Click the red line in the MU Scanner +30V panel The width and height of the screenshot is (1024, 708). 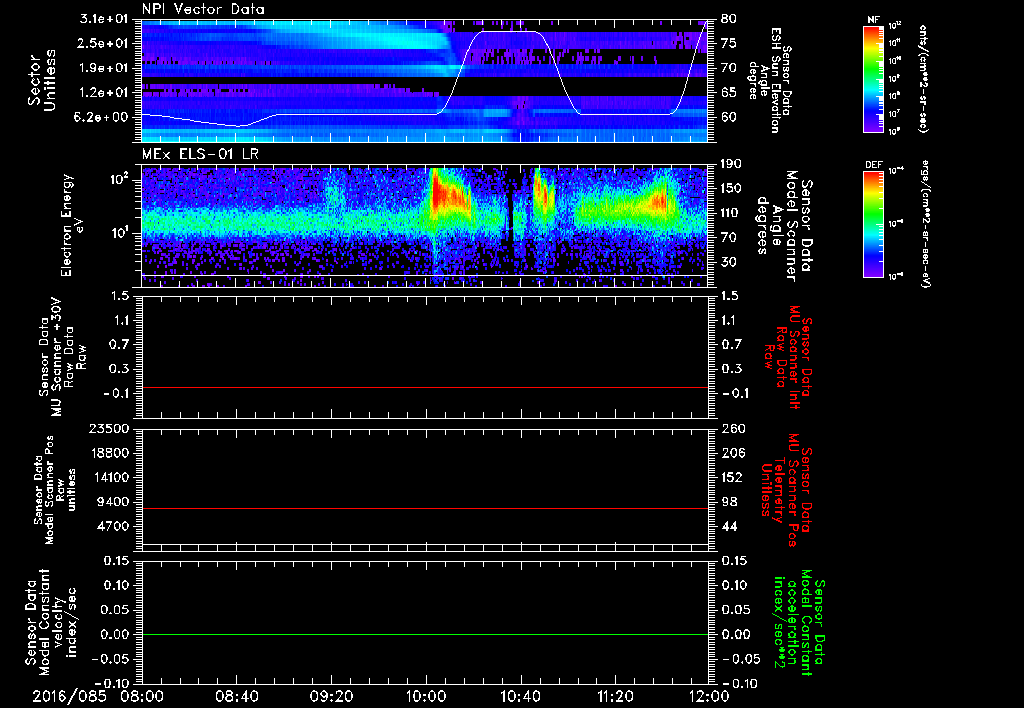(x=424, y=388)
